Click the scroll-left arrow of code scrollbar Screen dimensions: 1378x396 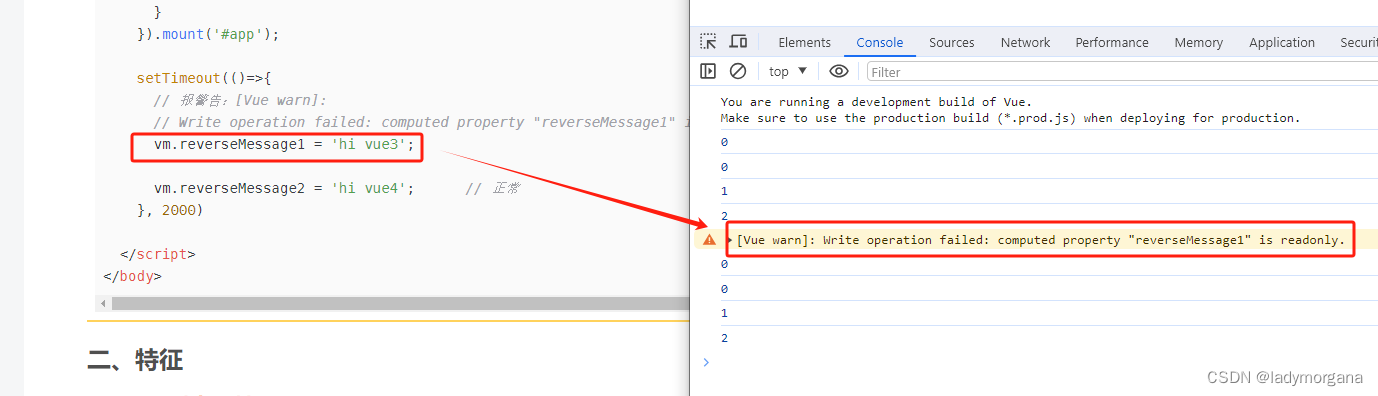coord(103,303)
